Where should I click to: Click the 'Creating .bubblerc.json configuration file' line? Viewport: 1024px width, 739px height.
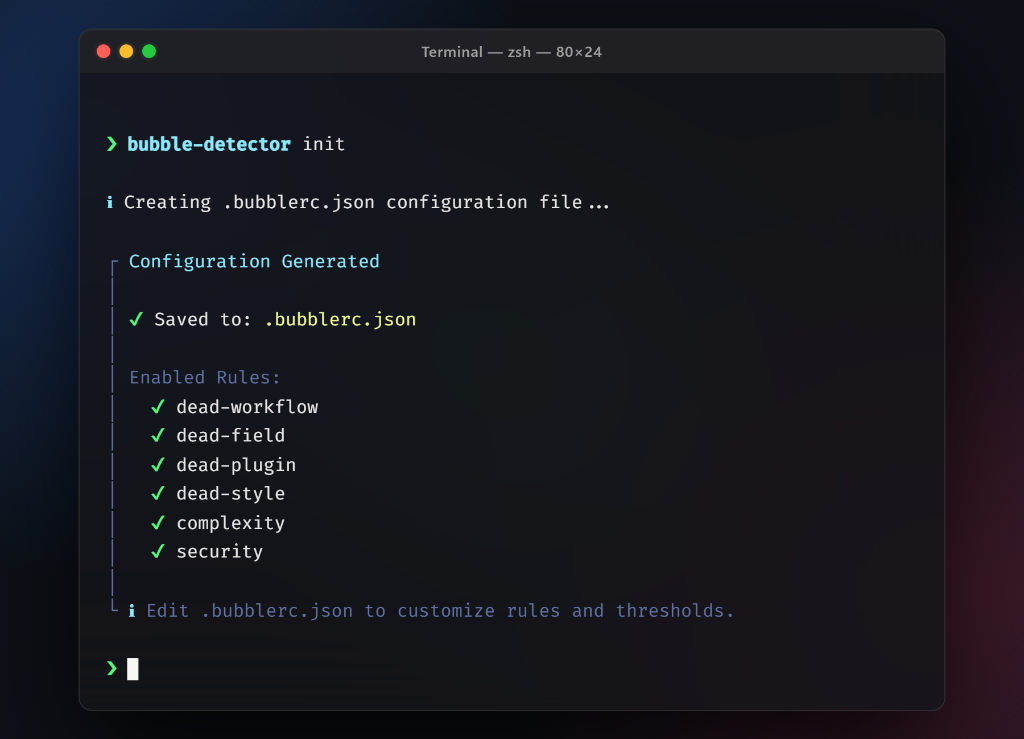[367, 202]
